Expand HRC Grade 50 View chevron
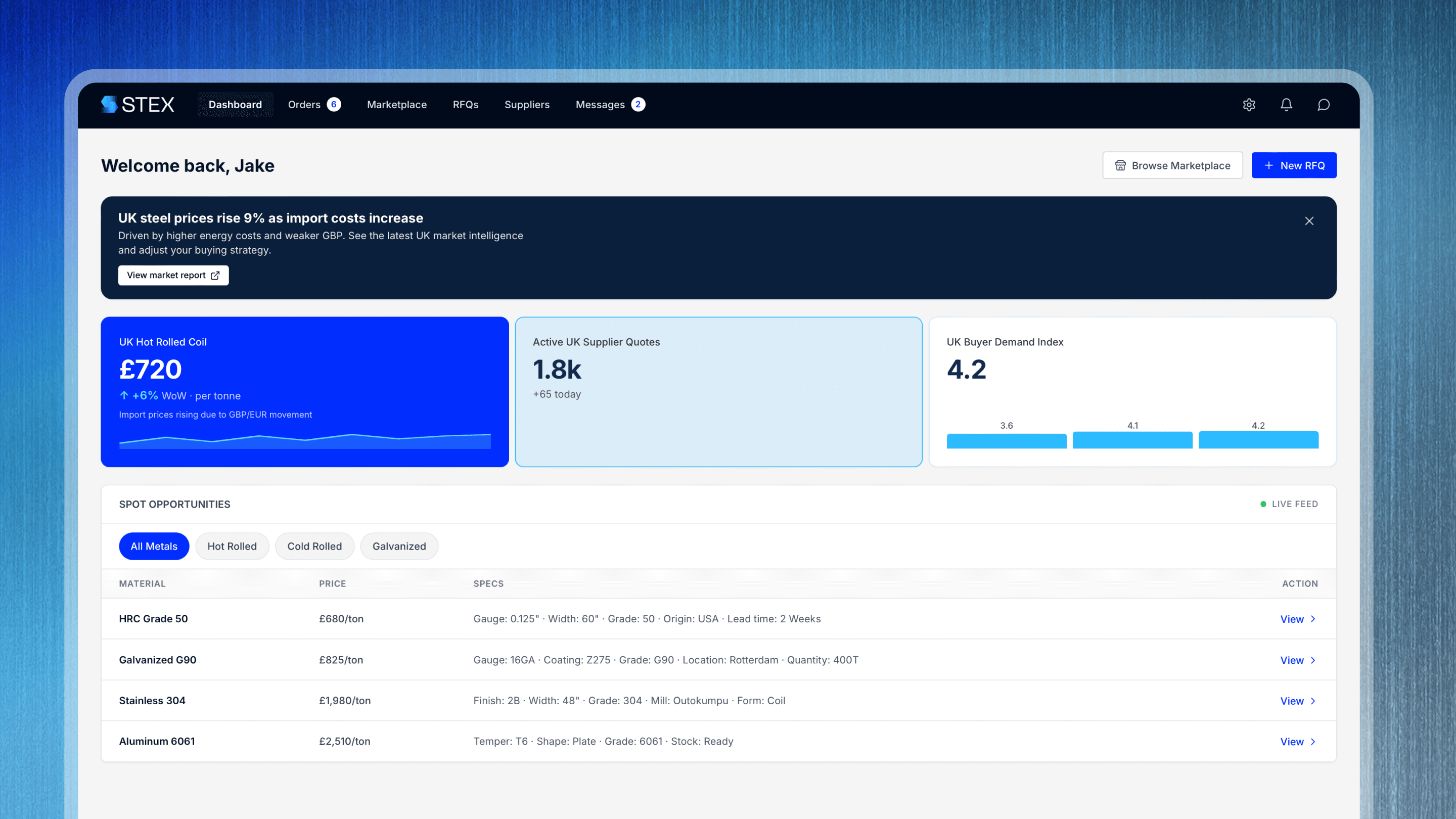Screen dimensions: 1456x819 coord(1313,619)
